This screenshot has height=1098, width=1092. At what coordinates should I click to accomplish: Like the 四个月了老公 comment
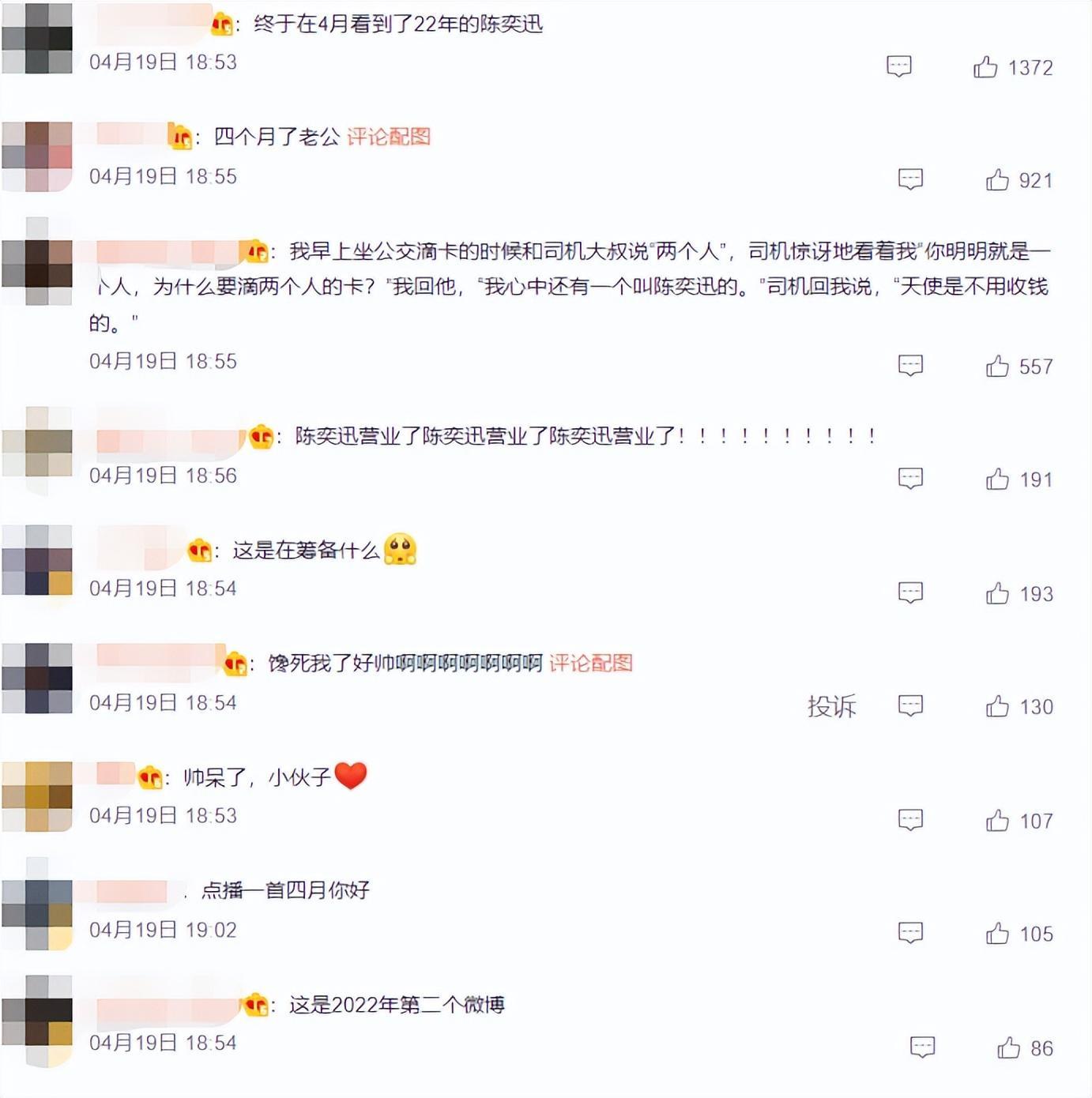tap(997, 180)
